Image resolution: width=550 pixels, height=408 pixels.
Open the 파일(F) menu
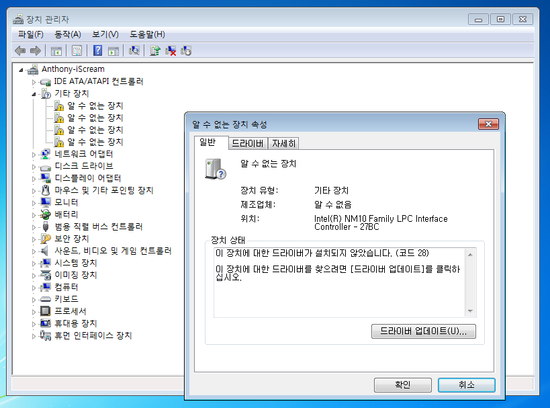[31, 34]
